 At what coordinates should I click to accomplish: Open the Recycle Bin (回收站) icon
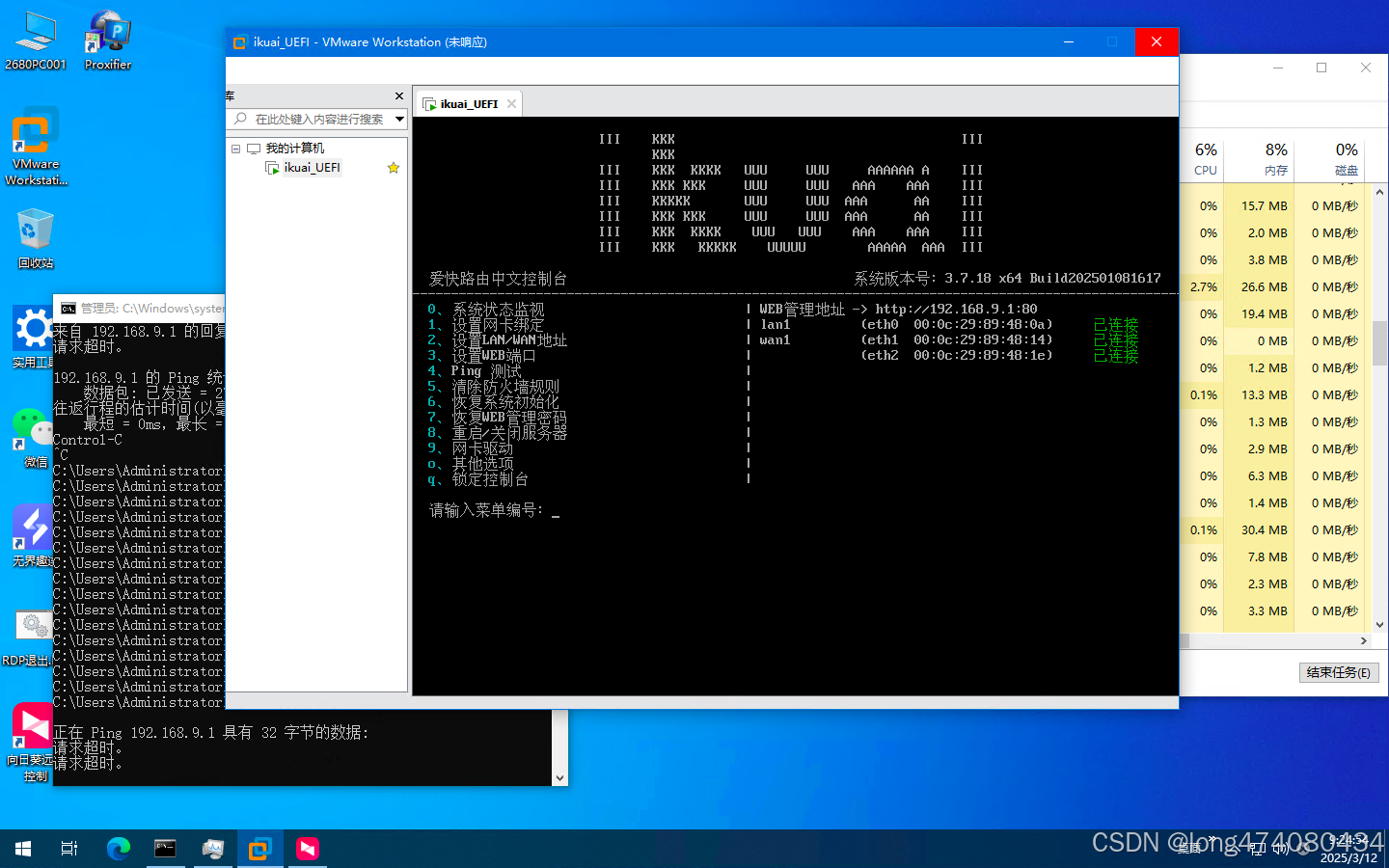(x=36, y=238)
